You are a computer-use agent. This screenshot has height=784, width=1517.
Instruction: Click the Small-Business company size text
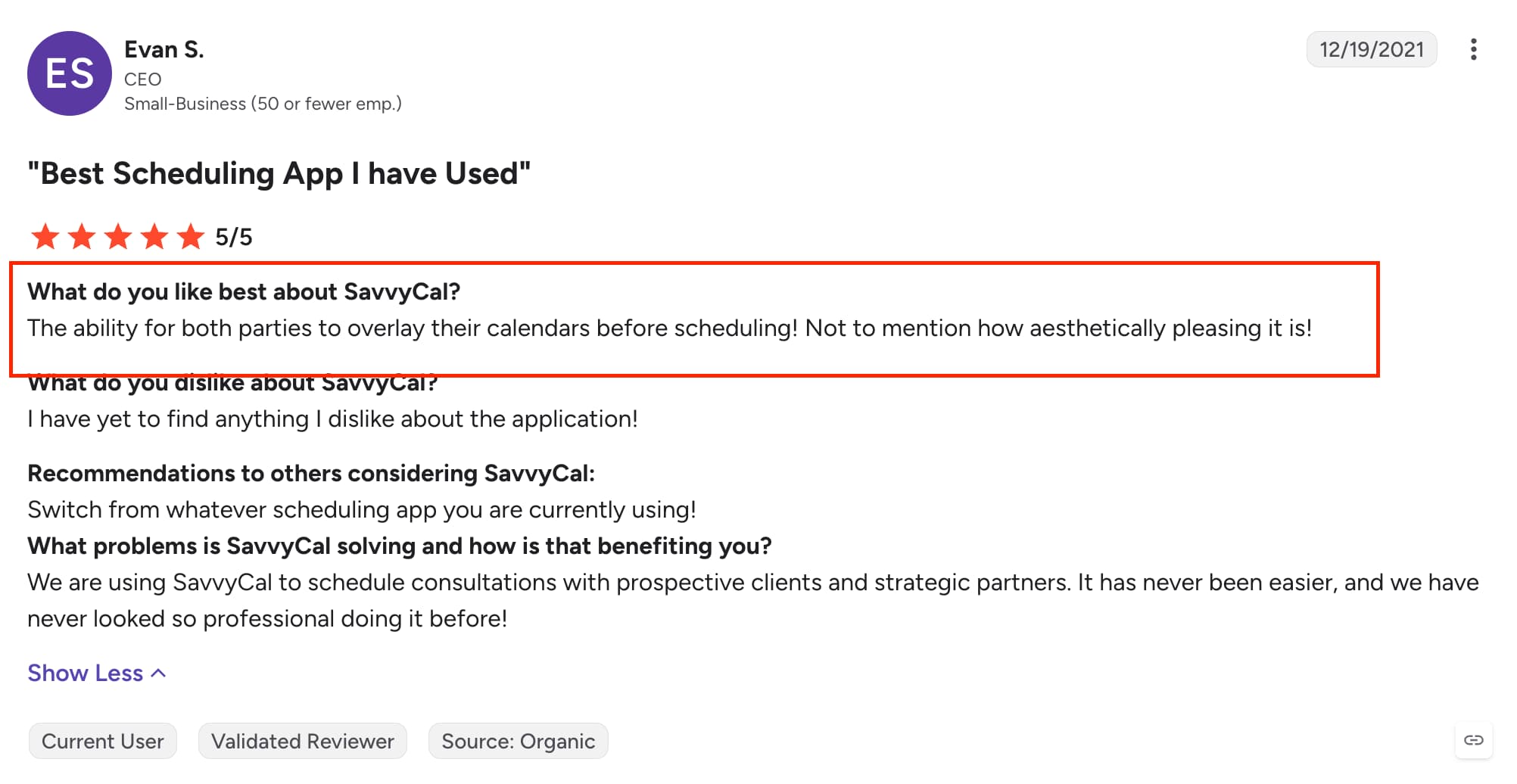263,104
